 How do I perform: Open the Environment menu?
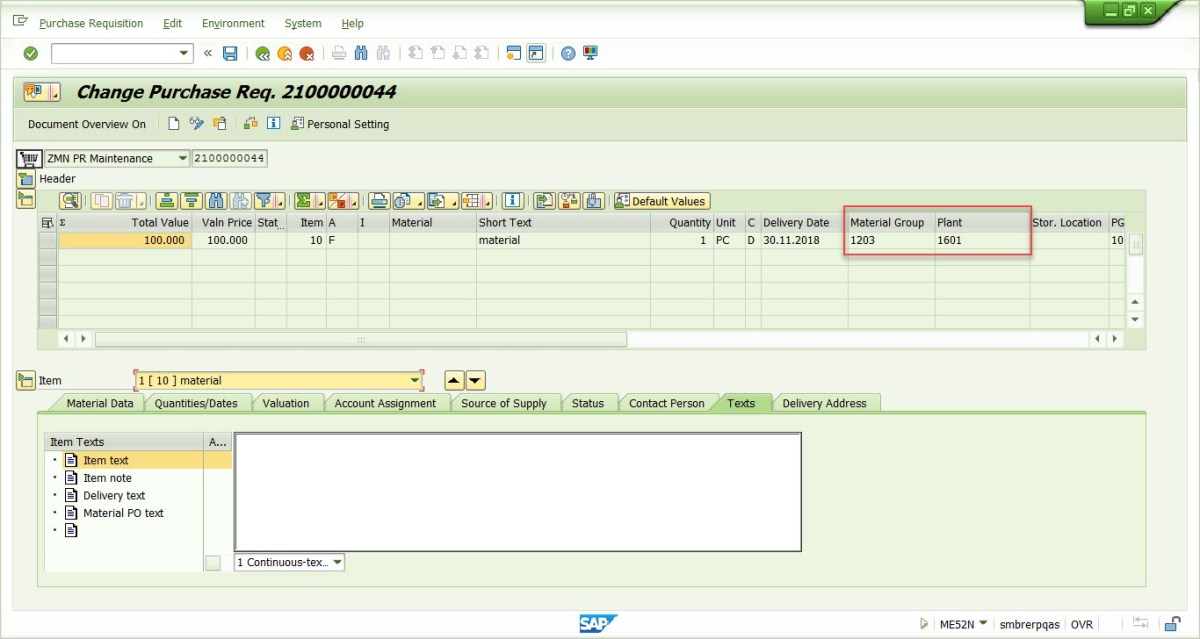point(233,23)
